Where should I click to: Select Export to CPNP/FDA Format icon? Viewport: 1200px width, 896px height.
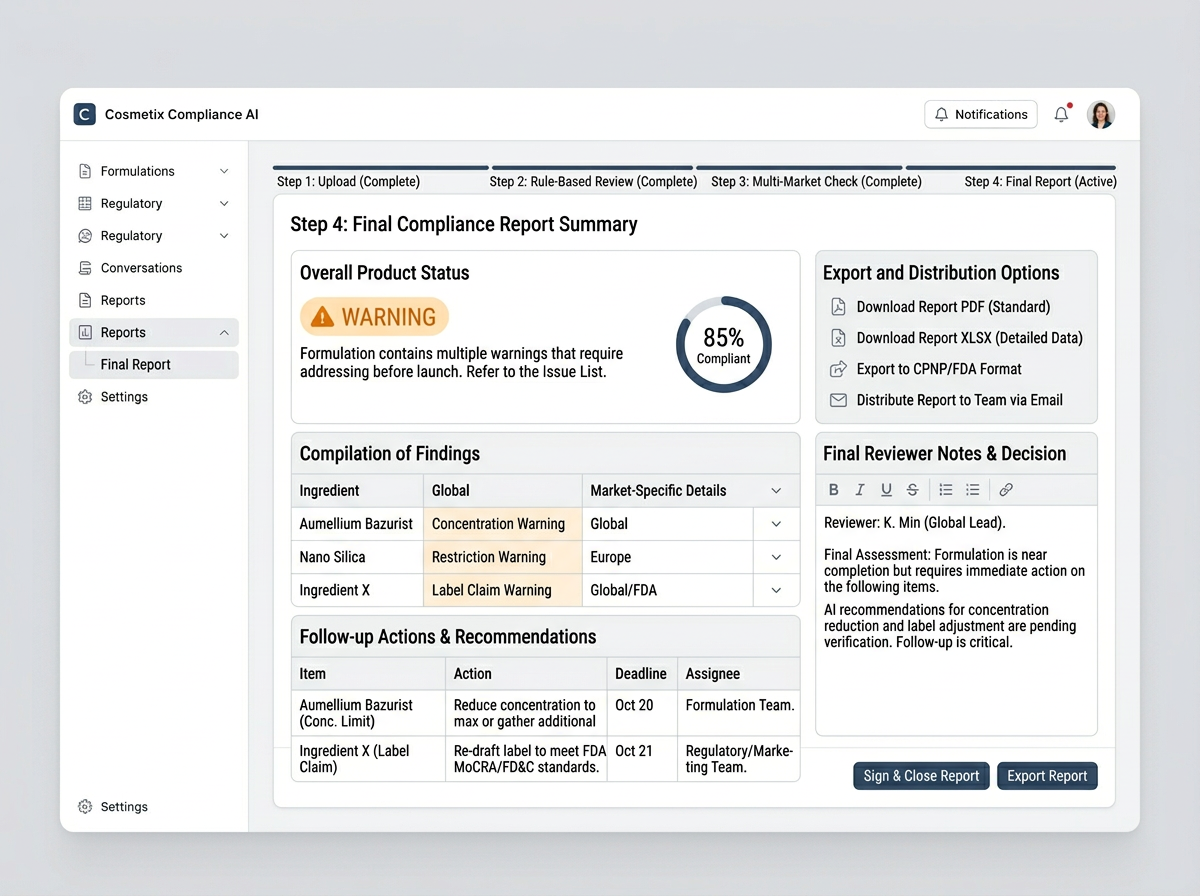point(838,369)
